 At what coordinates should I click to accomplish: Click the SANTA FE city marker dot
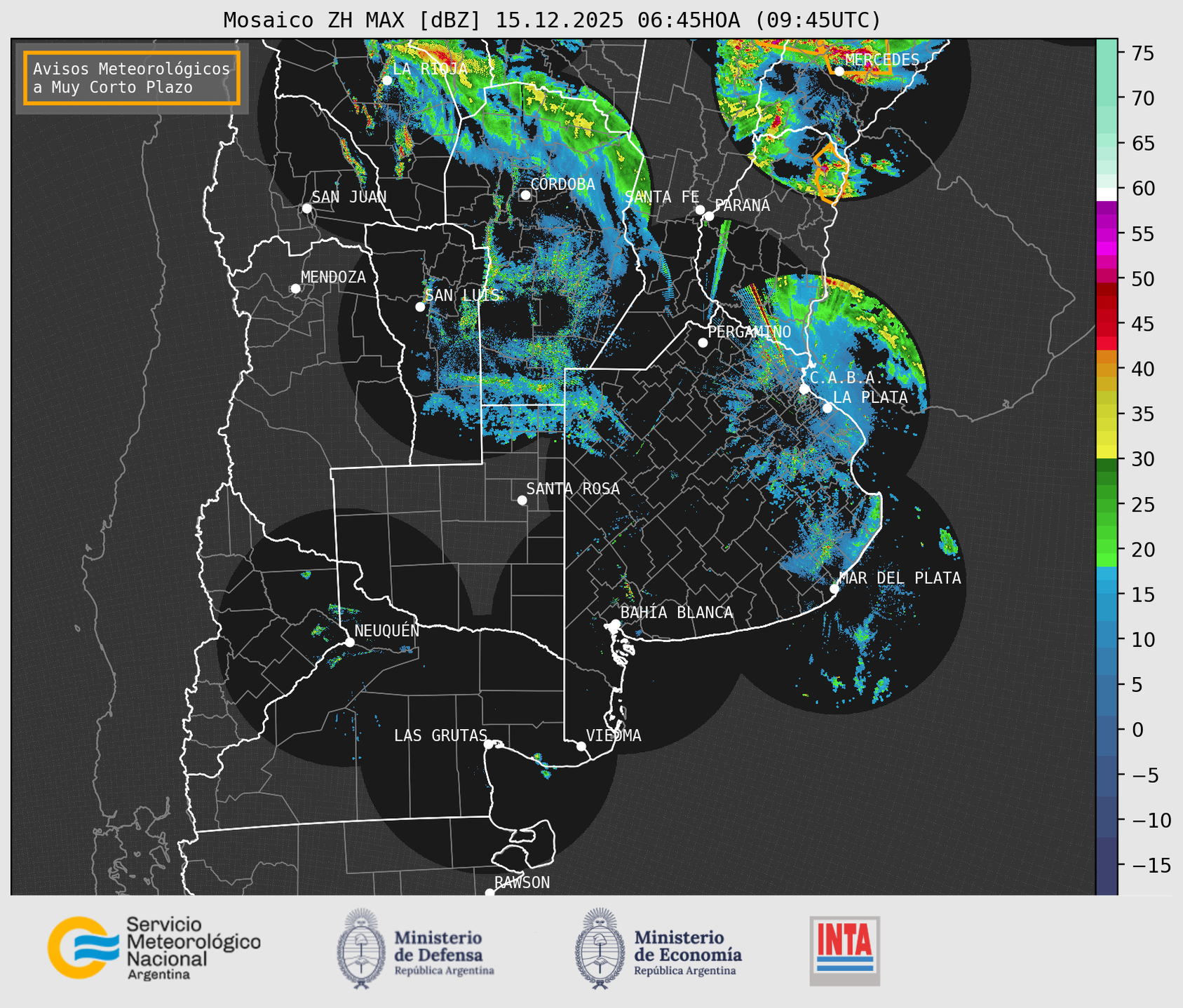700,210
